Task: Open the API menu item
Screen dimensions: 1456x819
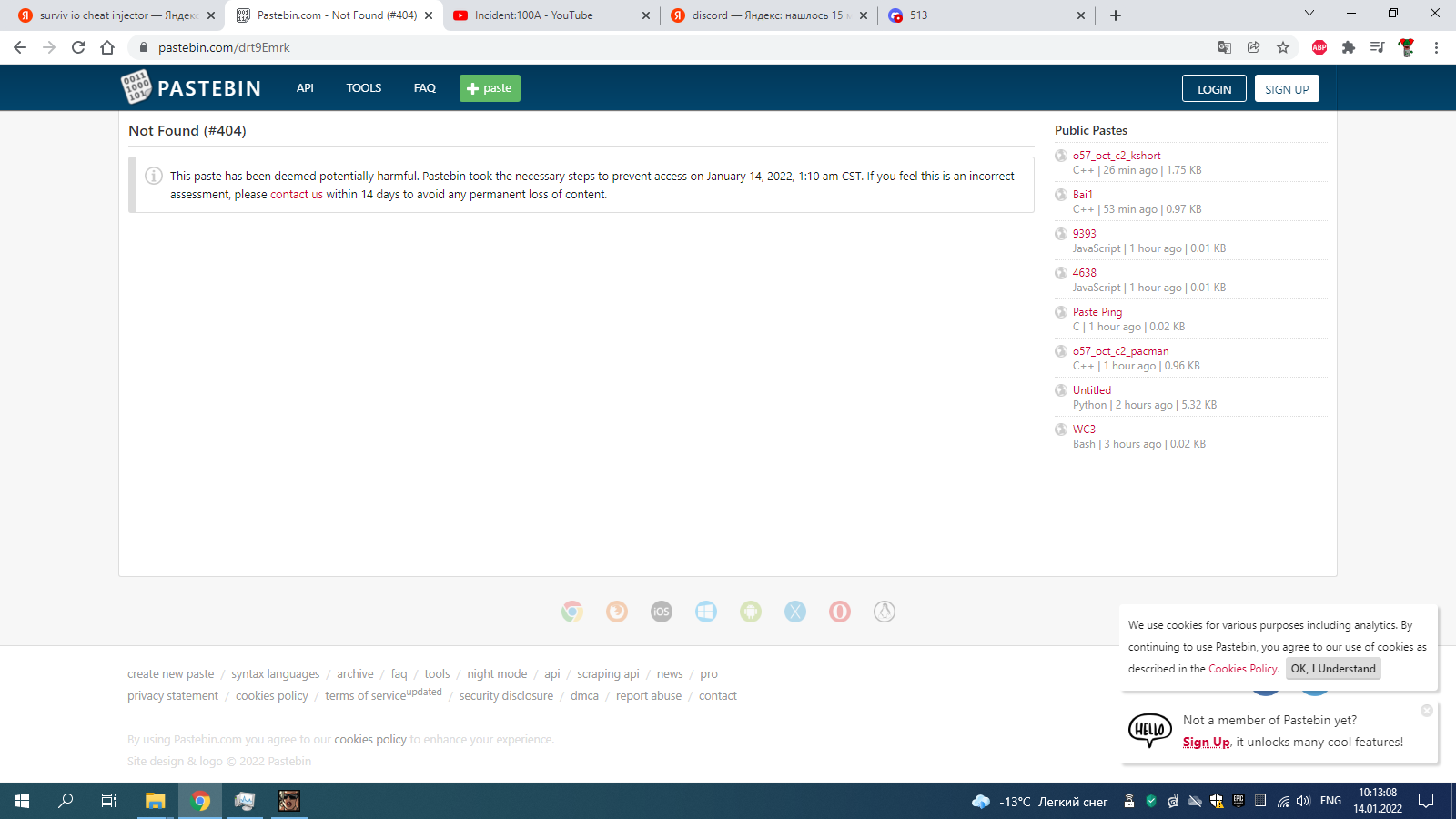Action: 305,87
